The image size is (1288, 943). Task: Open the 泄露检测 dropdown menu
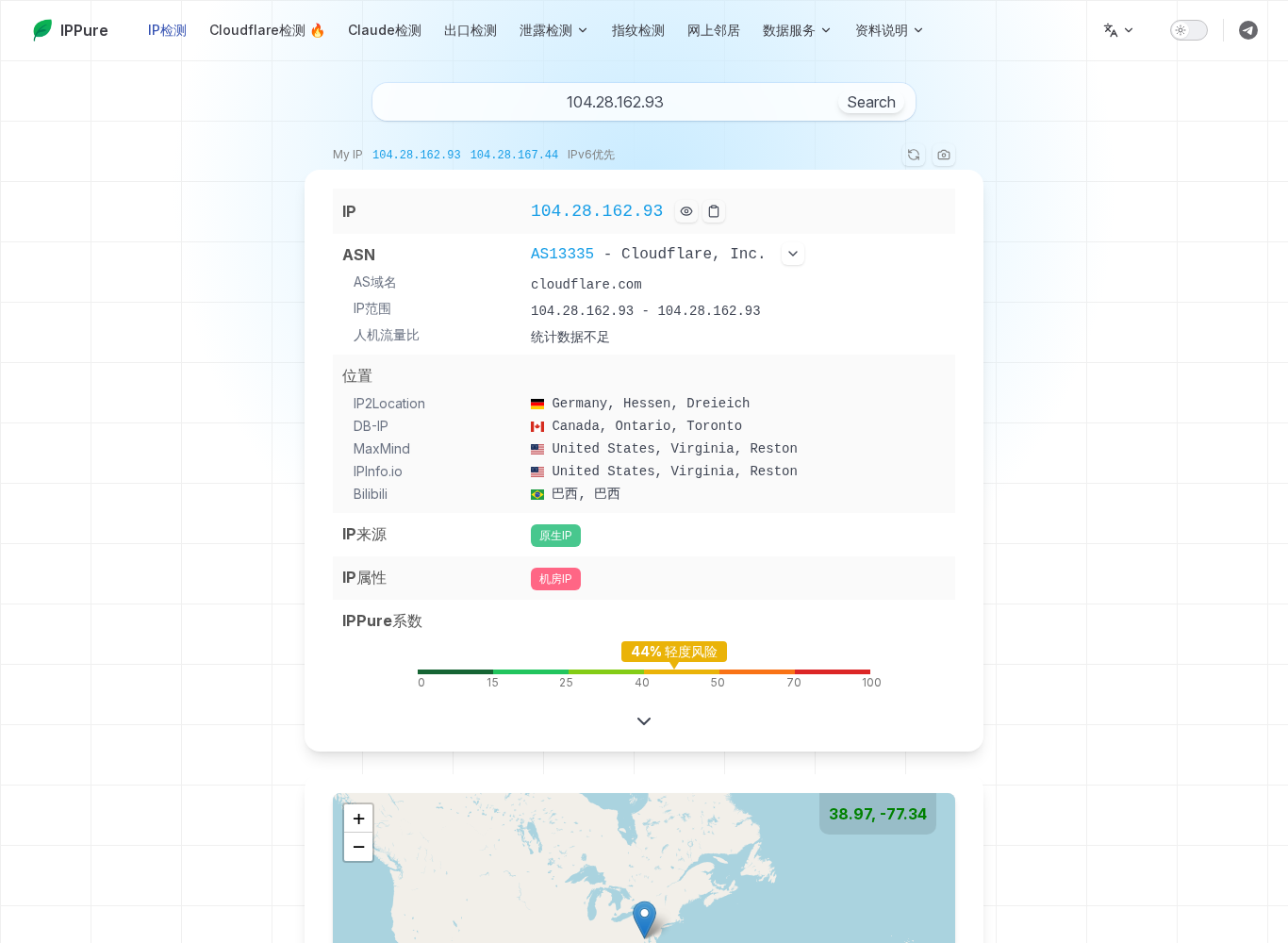(x=553, y=30)
